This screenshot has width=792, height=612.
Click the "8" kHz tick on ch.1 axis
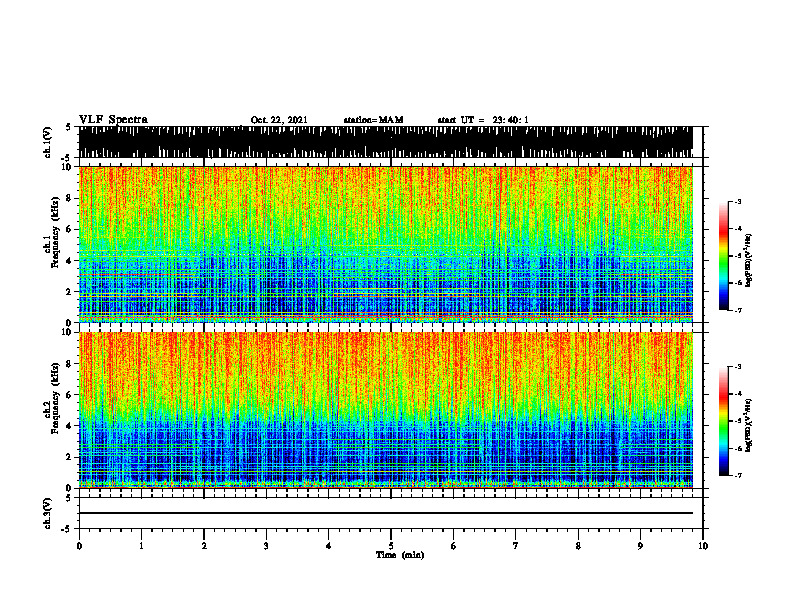(70, 198)
